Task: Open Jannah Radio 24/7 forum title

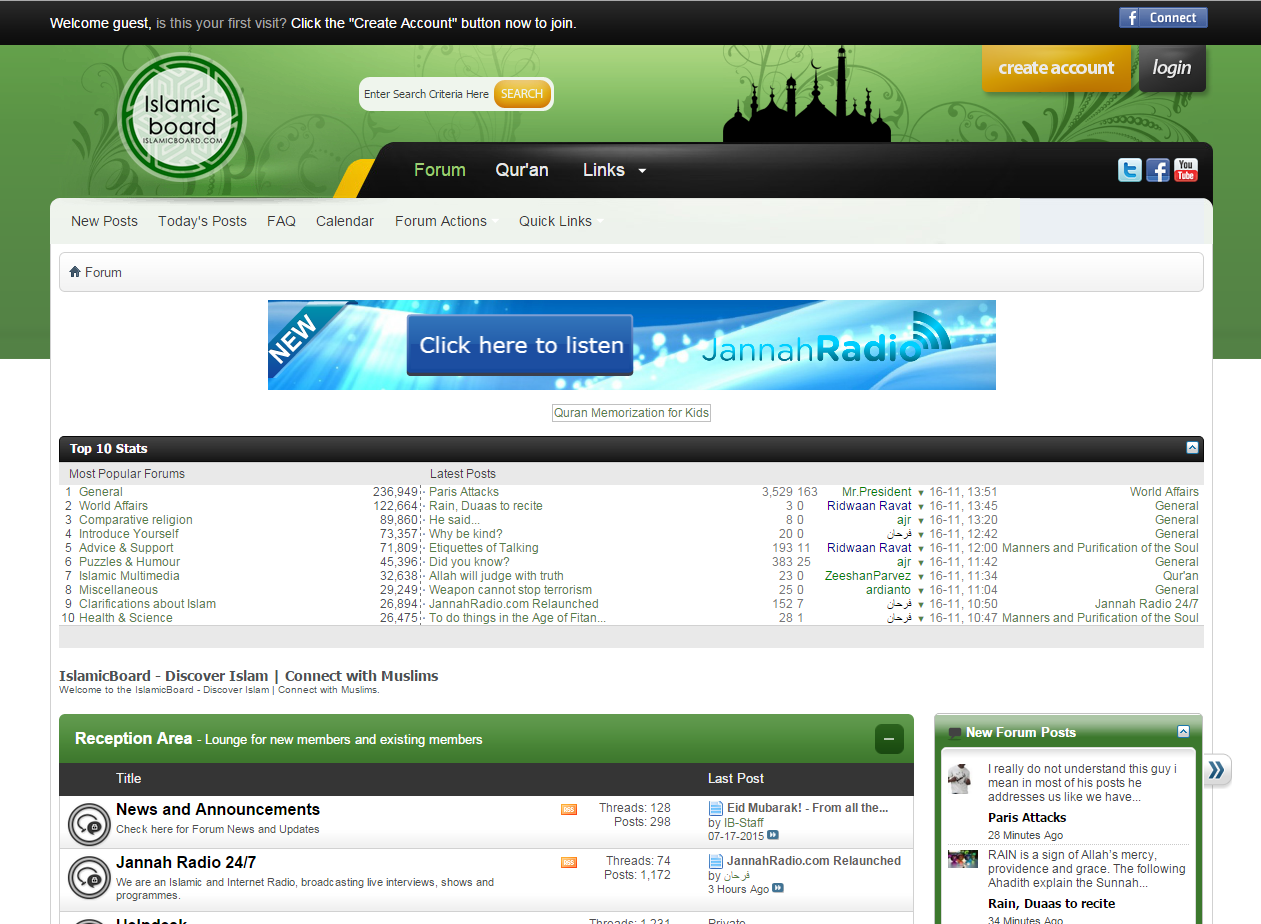Action: pyautogui.click(x=186, y=863)
